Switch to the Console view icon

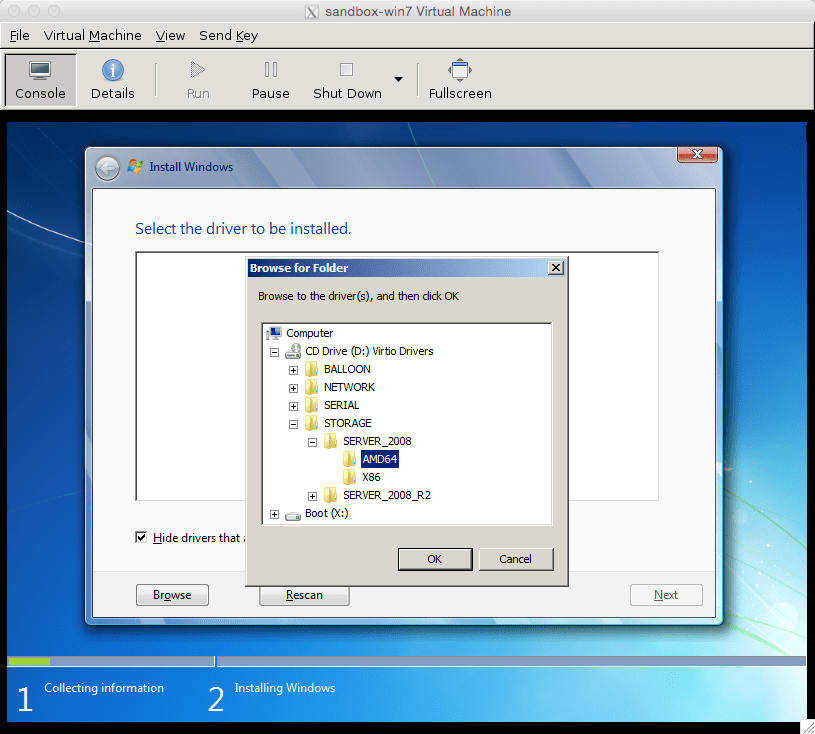(x=40, y=70)
